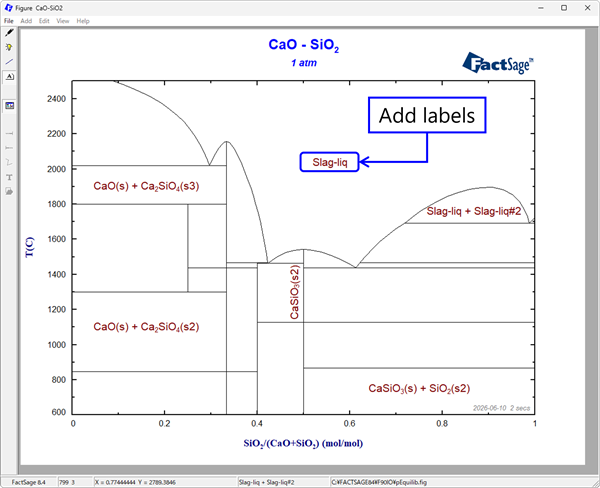Click the light bulb tool icon

pos(9,47)
